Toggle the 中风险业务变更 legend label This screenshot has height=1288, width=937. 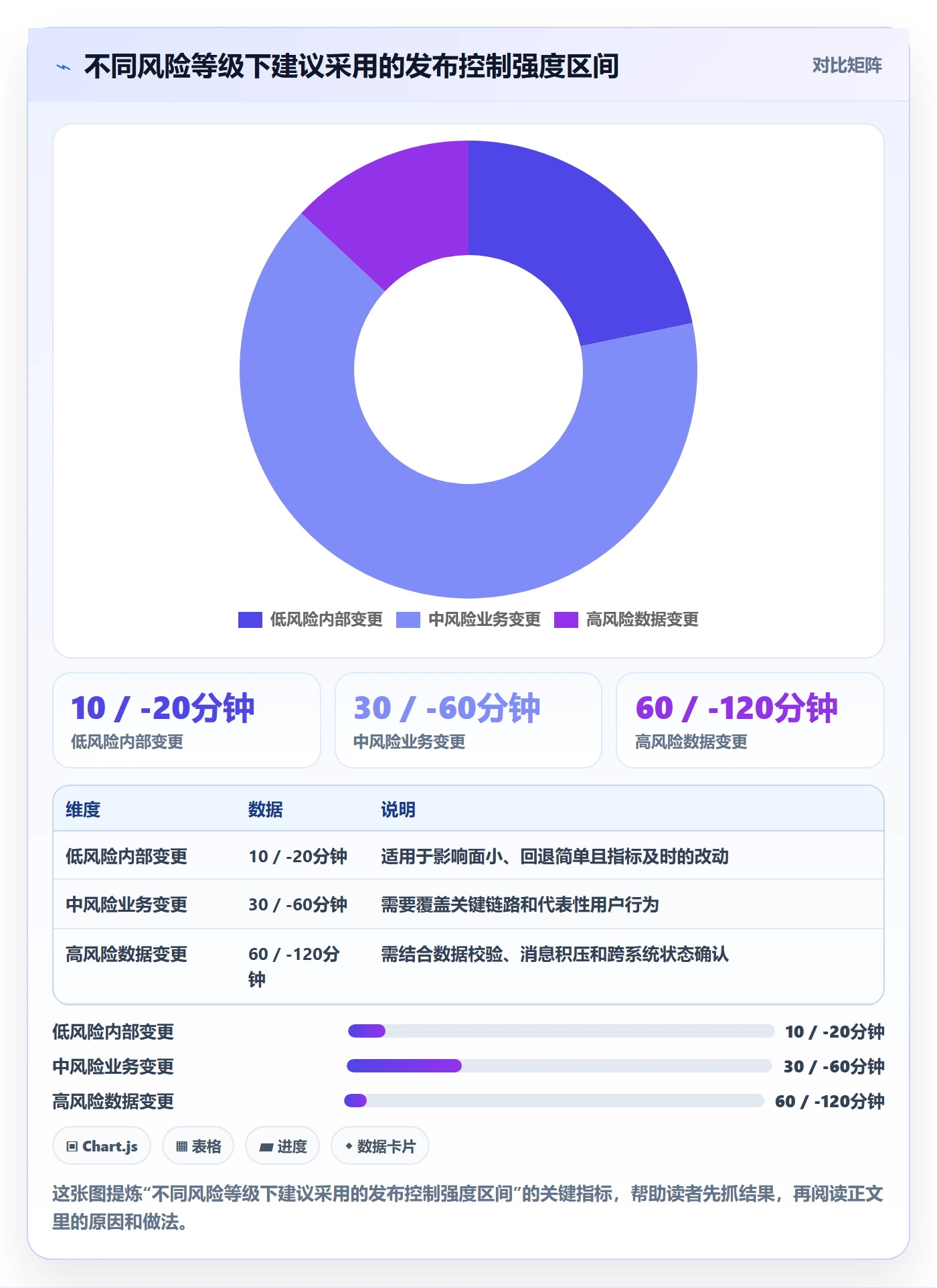(484, 620)
